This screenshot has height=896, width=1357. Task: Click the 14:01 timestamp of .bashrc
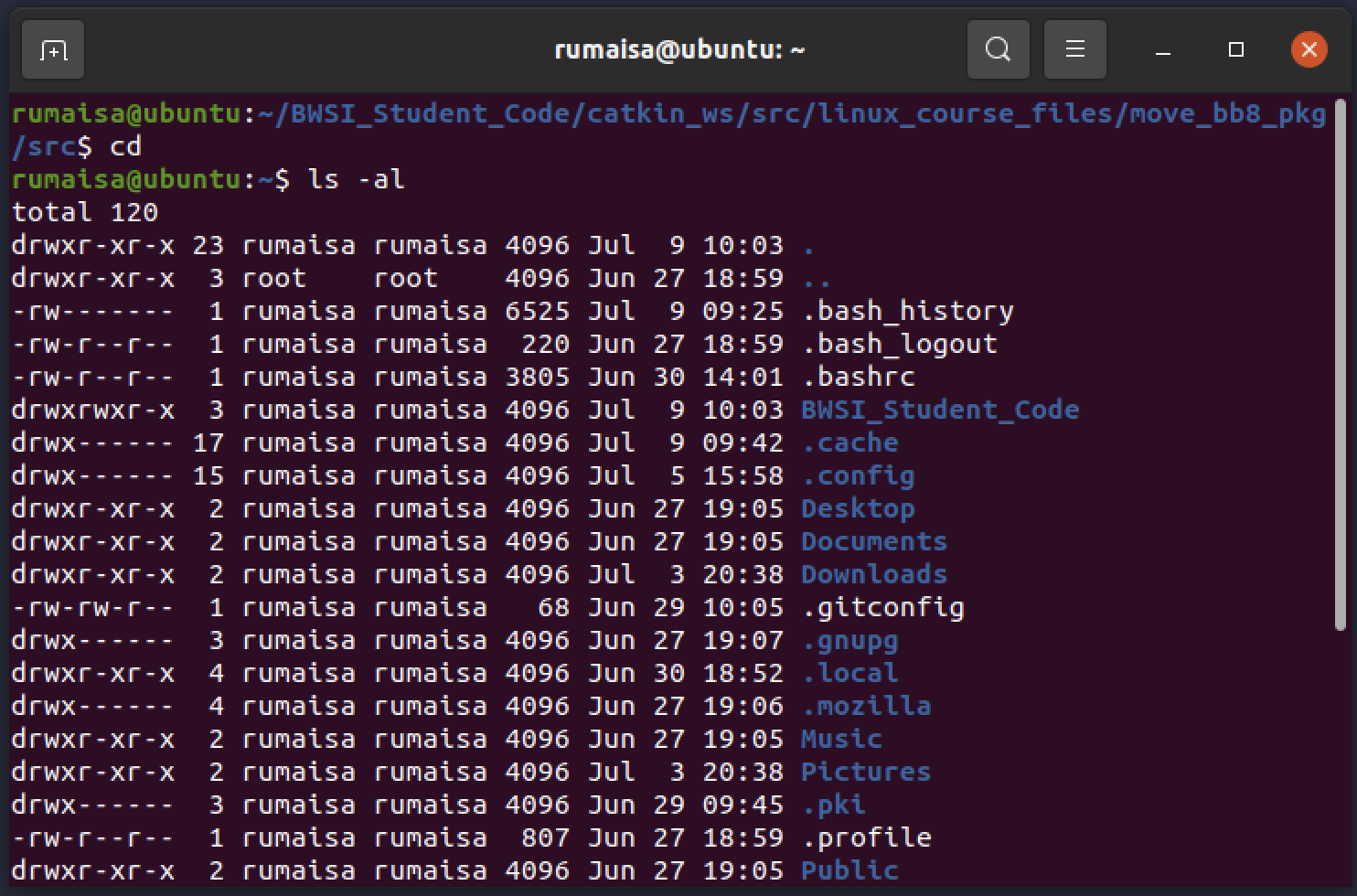coord(743,377)
